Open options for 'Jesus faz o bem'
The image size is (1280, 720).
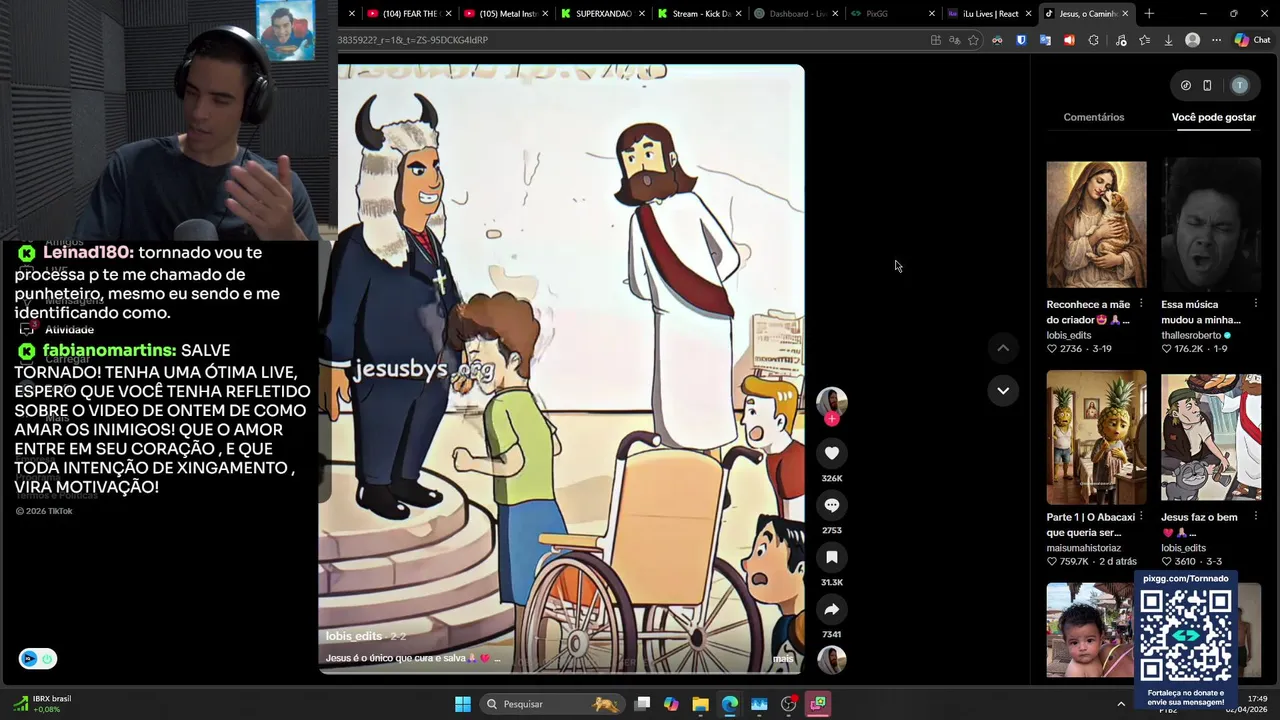[1256, 517]
